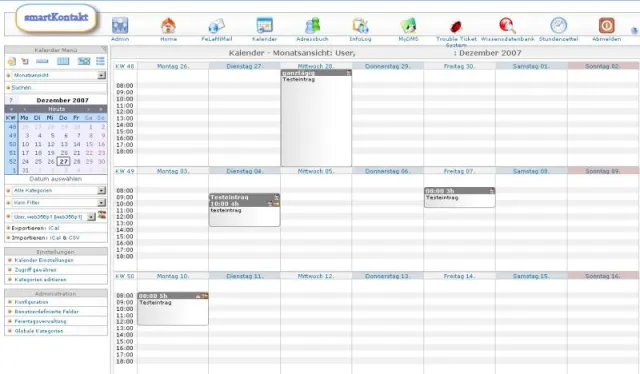Open Konfiguration under Administration
Image resolution: width=640 pixels, height=374 pixels.
(31, 302)
